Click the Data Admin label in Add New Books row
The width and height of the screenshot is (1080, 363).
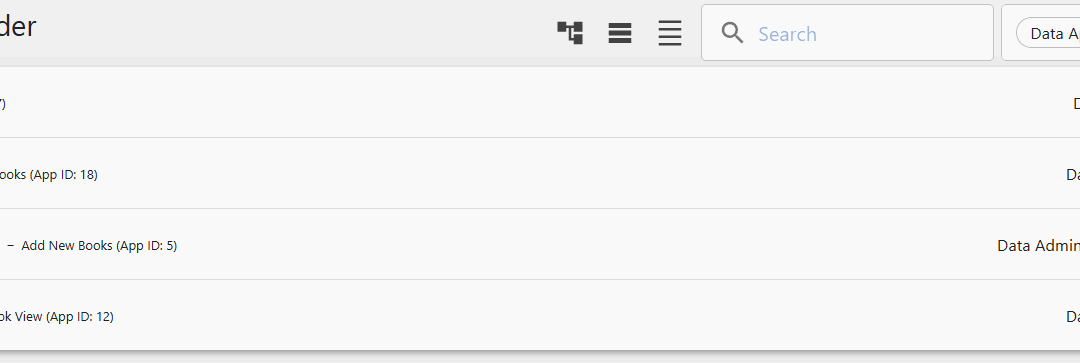pos(1038,245)
